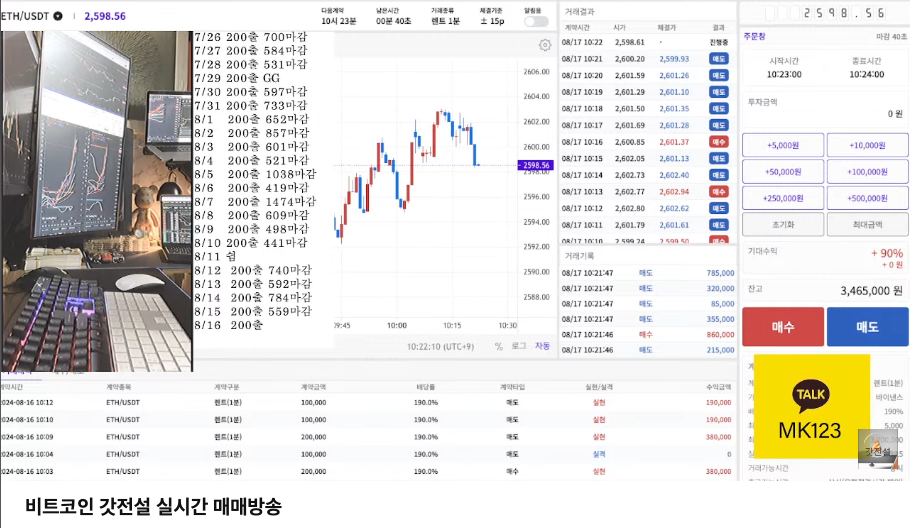Click the 매도 badge in the 08/17 10:17 row

719,125
